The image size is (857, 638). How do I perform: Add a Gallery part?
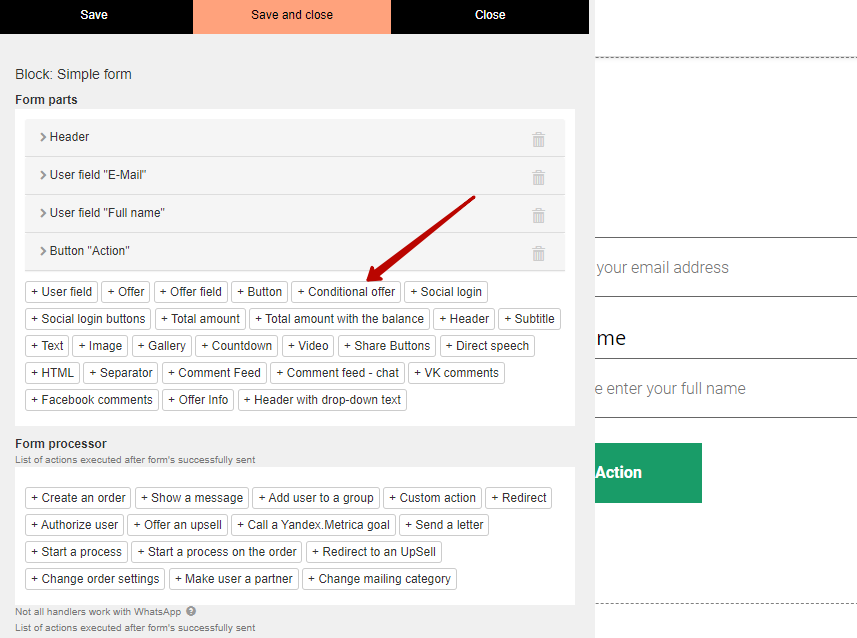(x=162, y=346)
